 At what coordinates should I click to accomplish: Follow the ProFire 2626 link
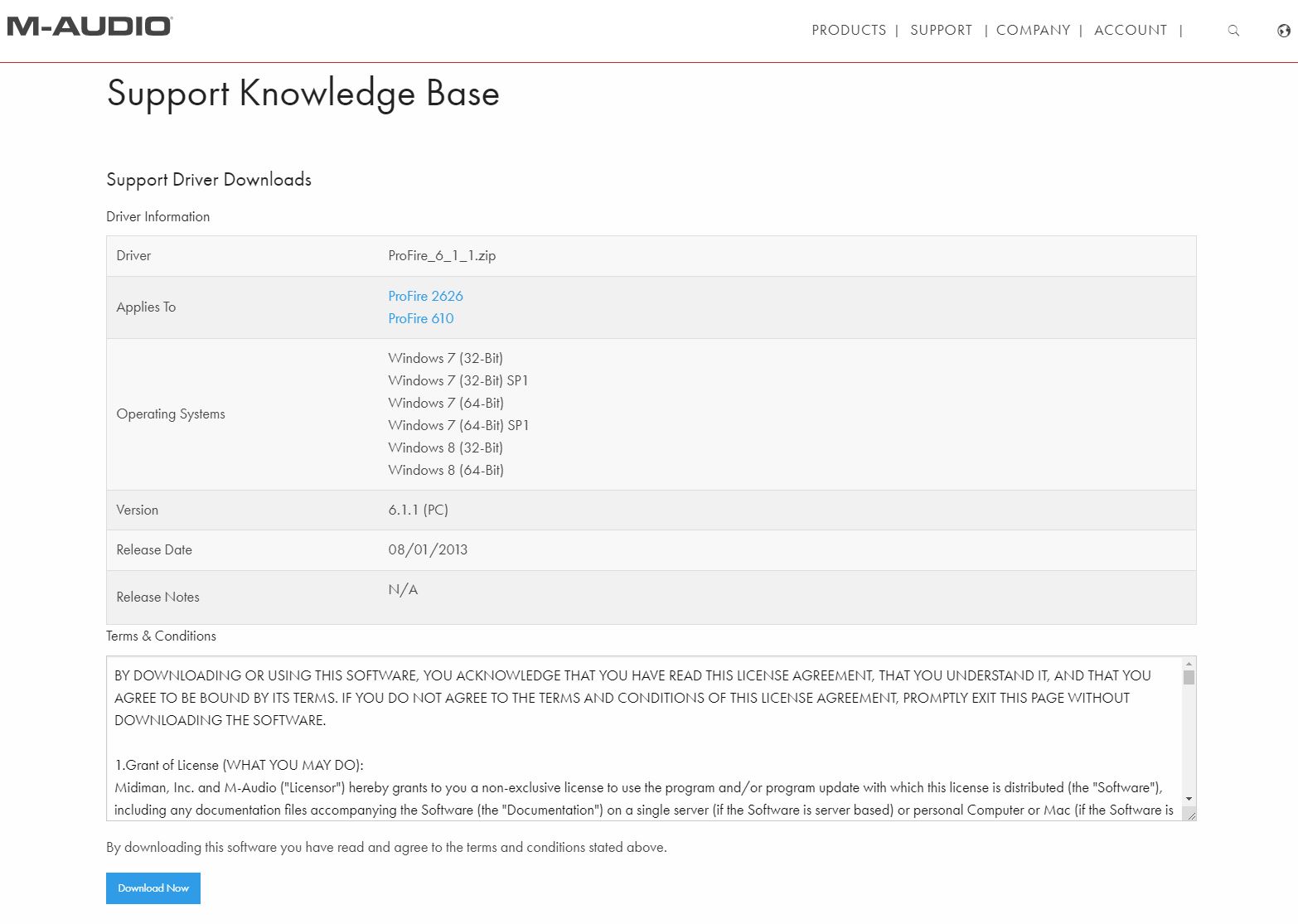(425, 296)
